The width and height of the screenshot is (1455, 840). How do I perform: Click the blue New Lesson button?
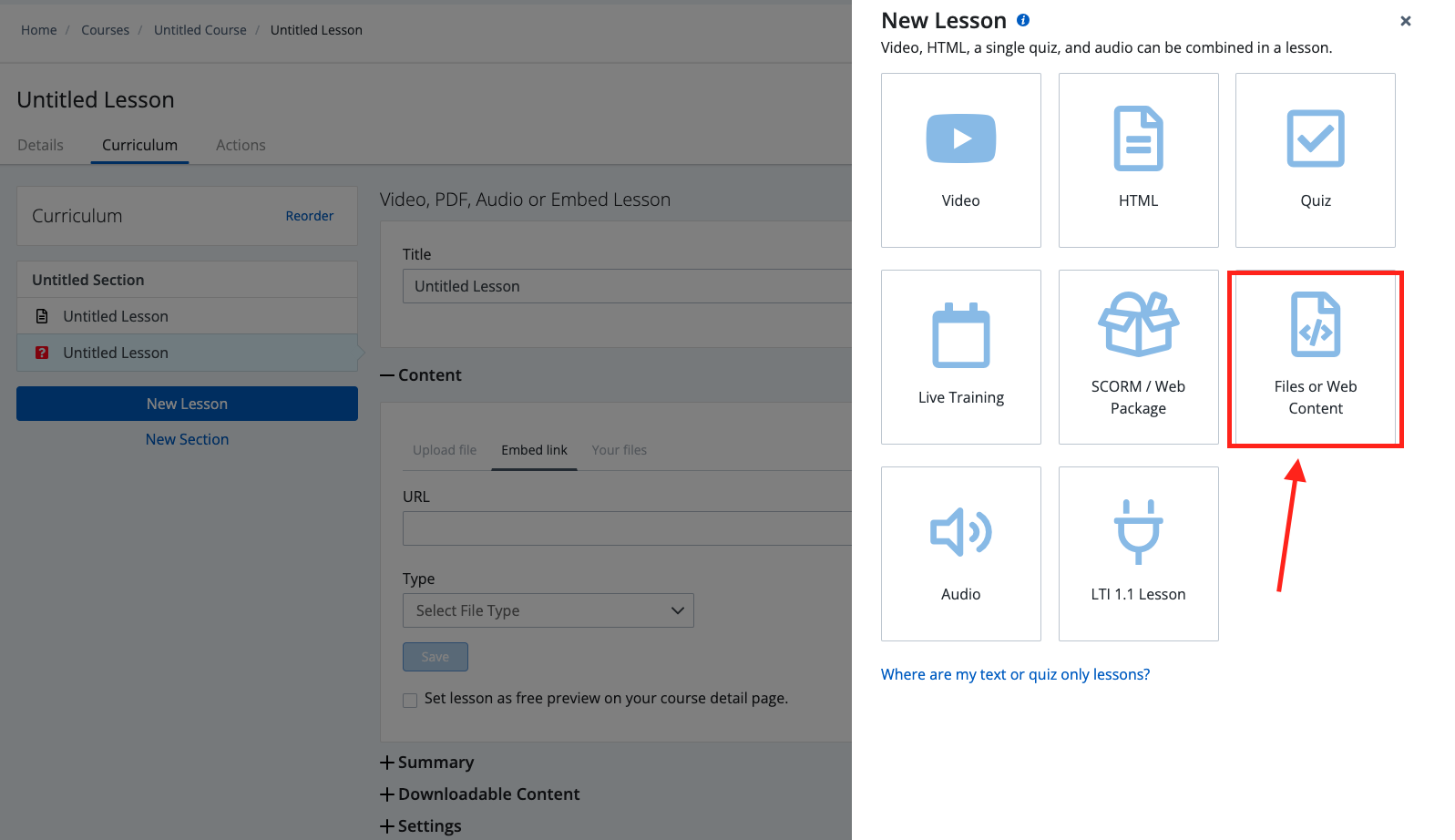pyautogui.click(x=187, y=404)
